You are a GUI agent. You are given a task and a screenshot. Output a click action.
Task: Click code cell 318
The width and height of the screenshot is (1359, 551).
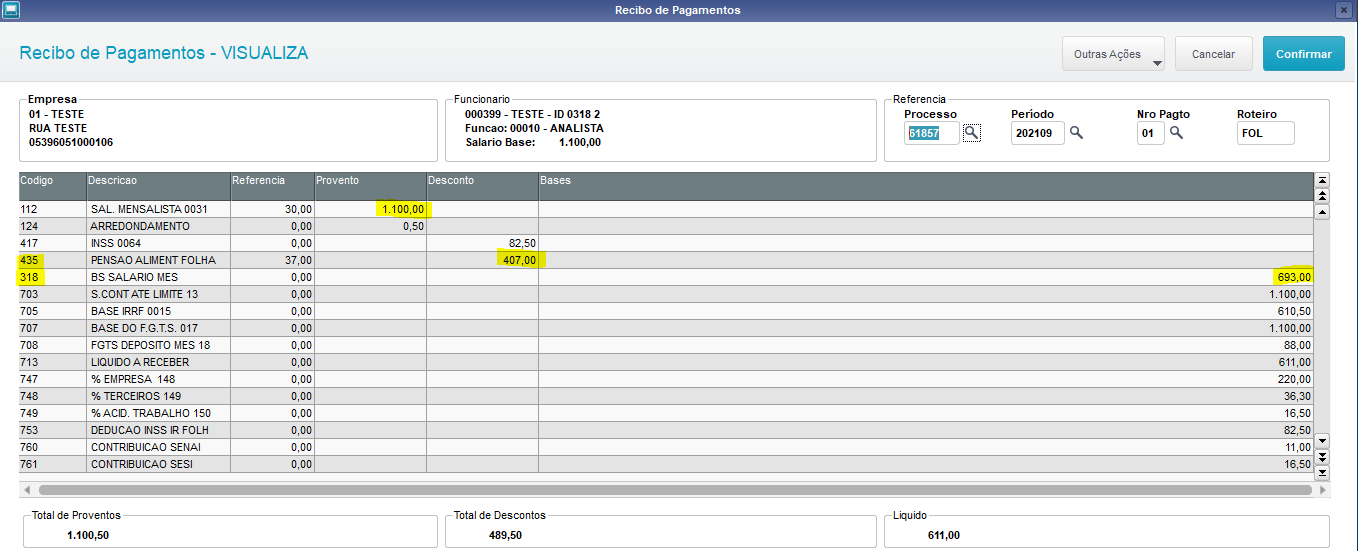tap(51, 277)
